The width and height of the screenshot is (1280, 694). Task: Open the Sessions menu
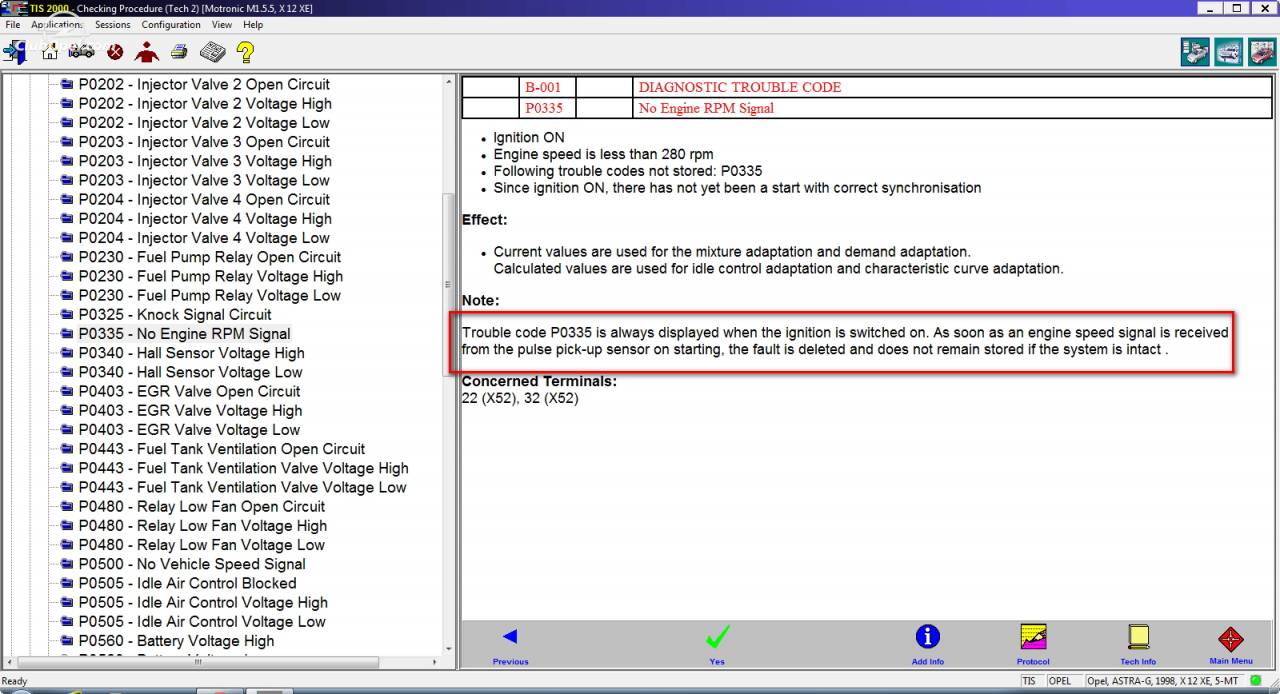(113, 25)
